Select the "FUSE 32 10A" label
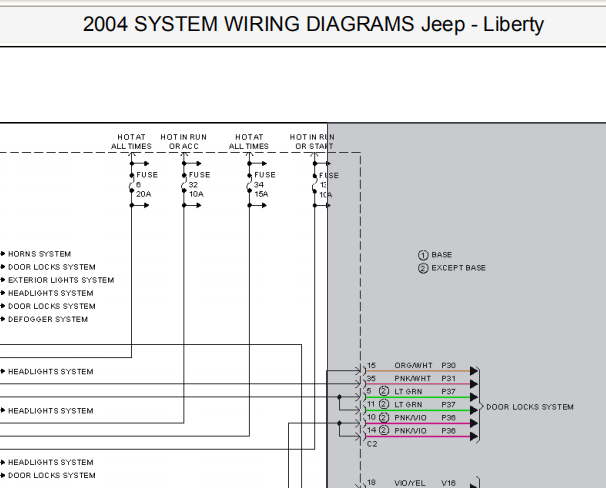Image resolution: width=606 pixels, height=488 pixels. (199, 184)
